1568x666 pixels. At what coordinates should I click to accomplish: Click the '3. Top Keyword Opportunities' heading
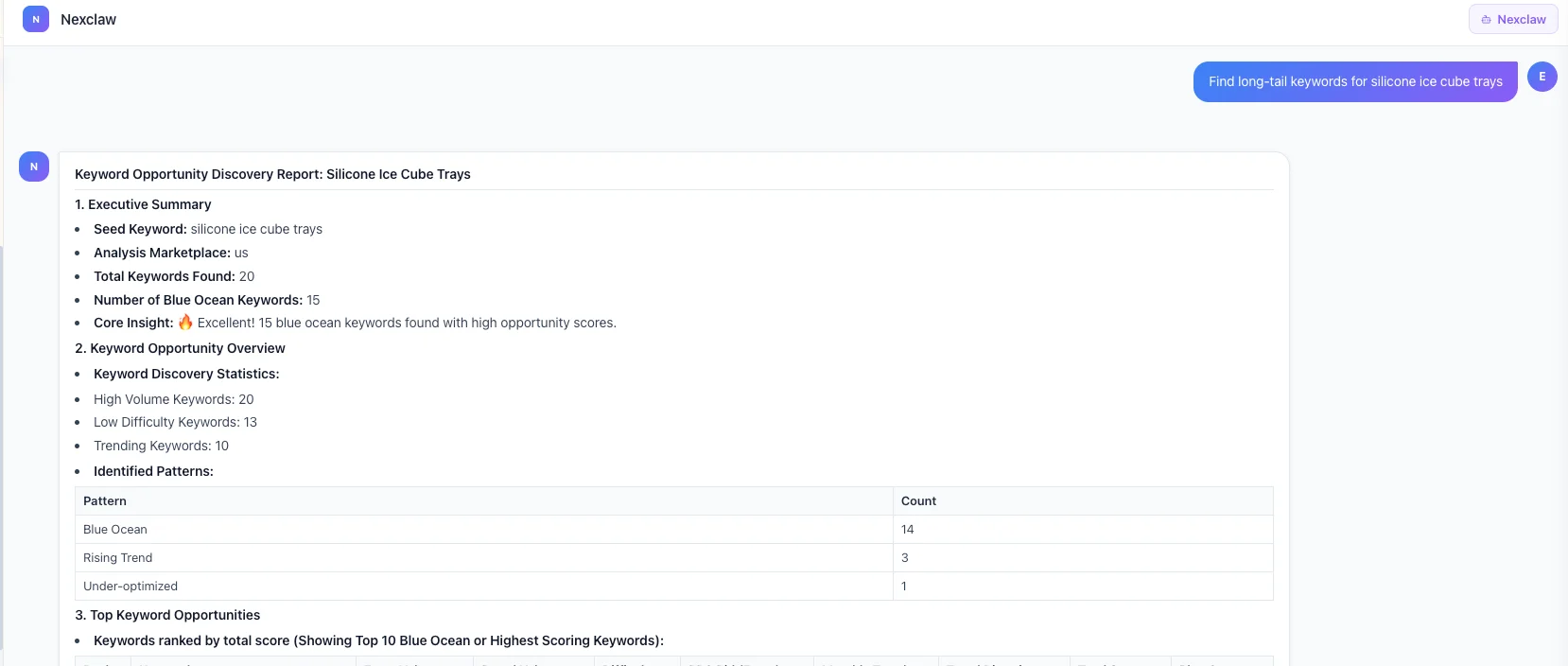coord(167,615)
